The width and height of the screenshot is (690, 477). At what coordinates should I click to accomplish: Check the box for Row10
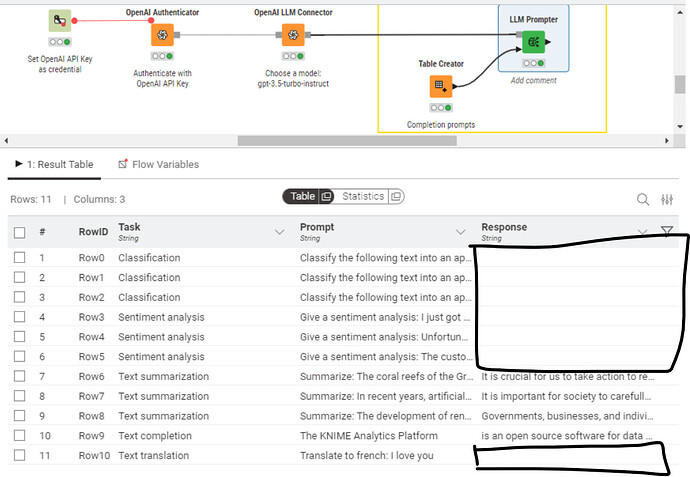tap(19, 455)
